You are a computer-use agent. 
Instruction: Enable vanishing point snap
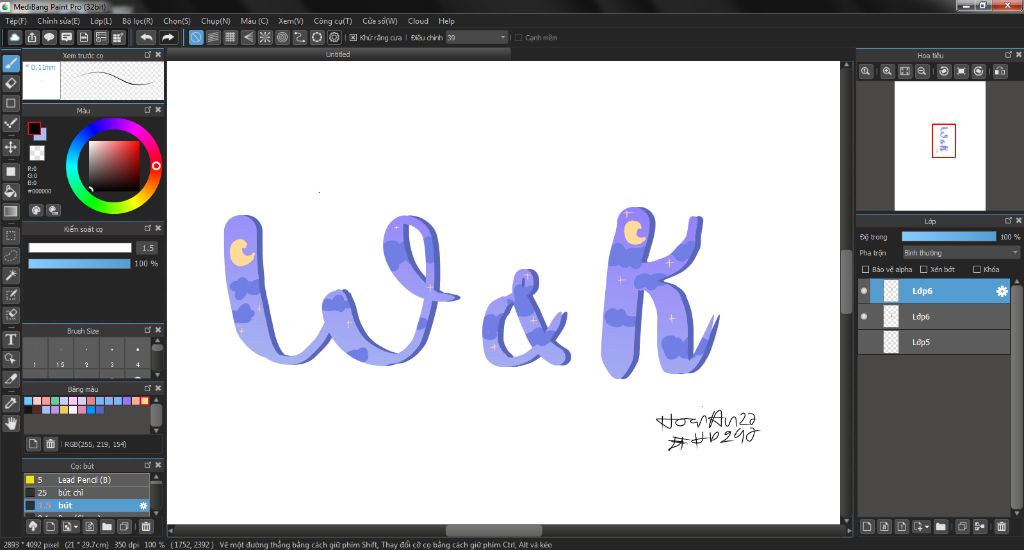click(248, 37)
